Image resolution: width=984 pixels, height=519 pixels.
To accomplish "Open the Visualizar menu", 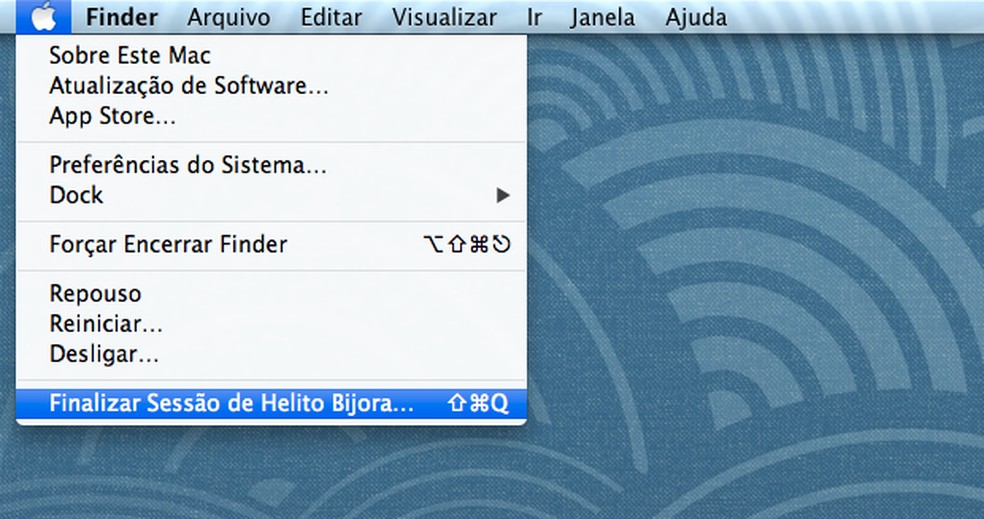I will tap(444, 17).
